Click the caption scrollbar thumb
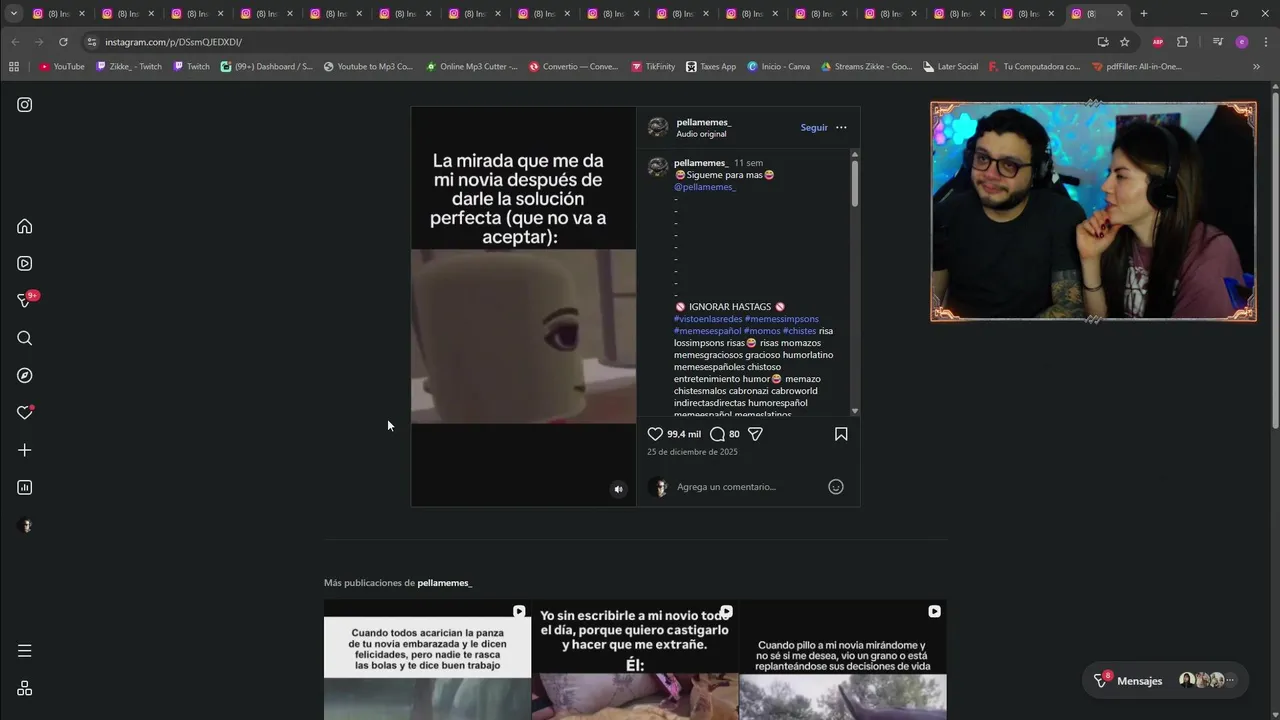Viewport: 1280px width, 720px height. [855, 183]
